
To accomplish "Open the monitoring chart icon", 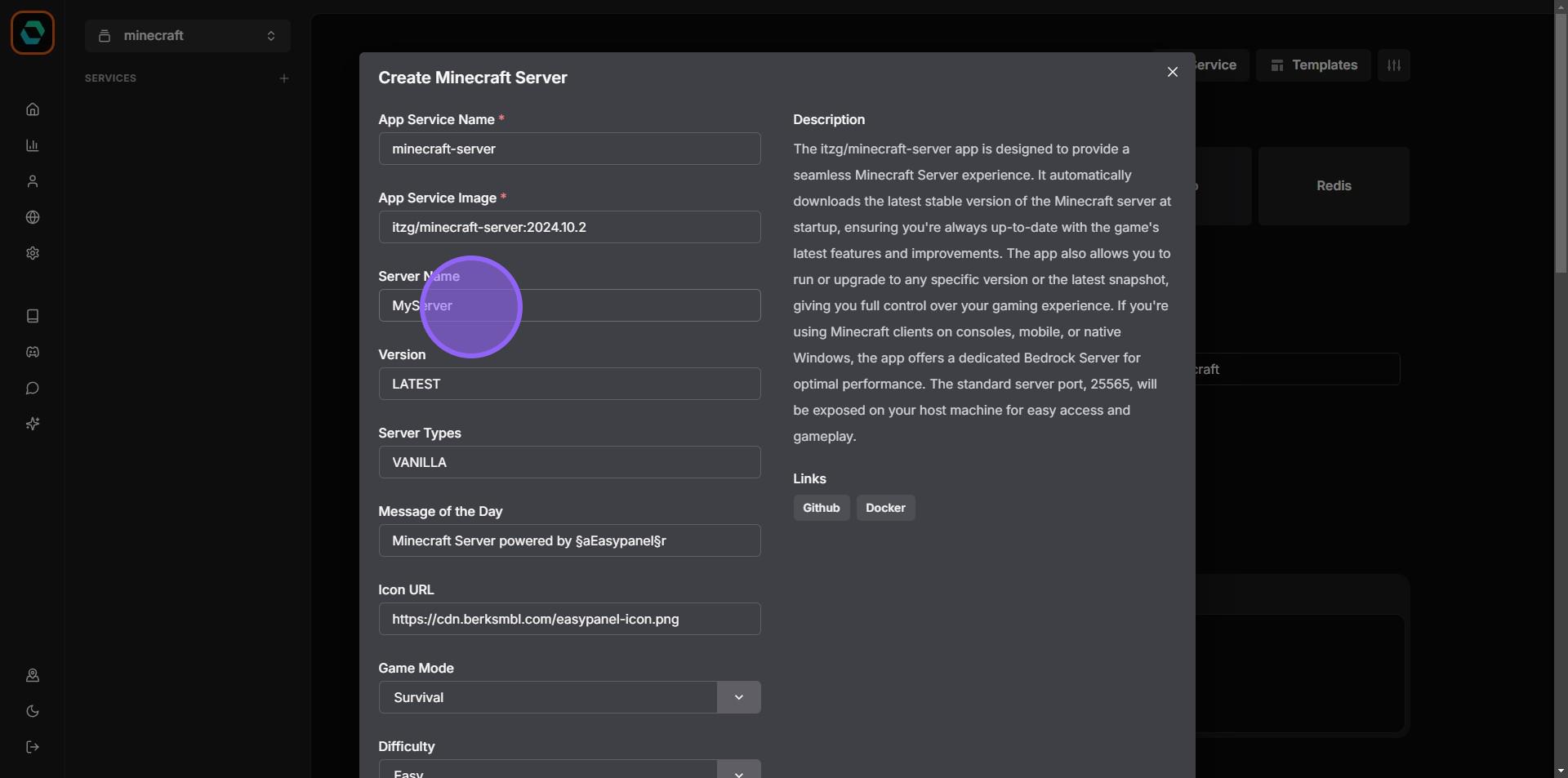I will (33, 145).
